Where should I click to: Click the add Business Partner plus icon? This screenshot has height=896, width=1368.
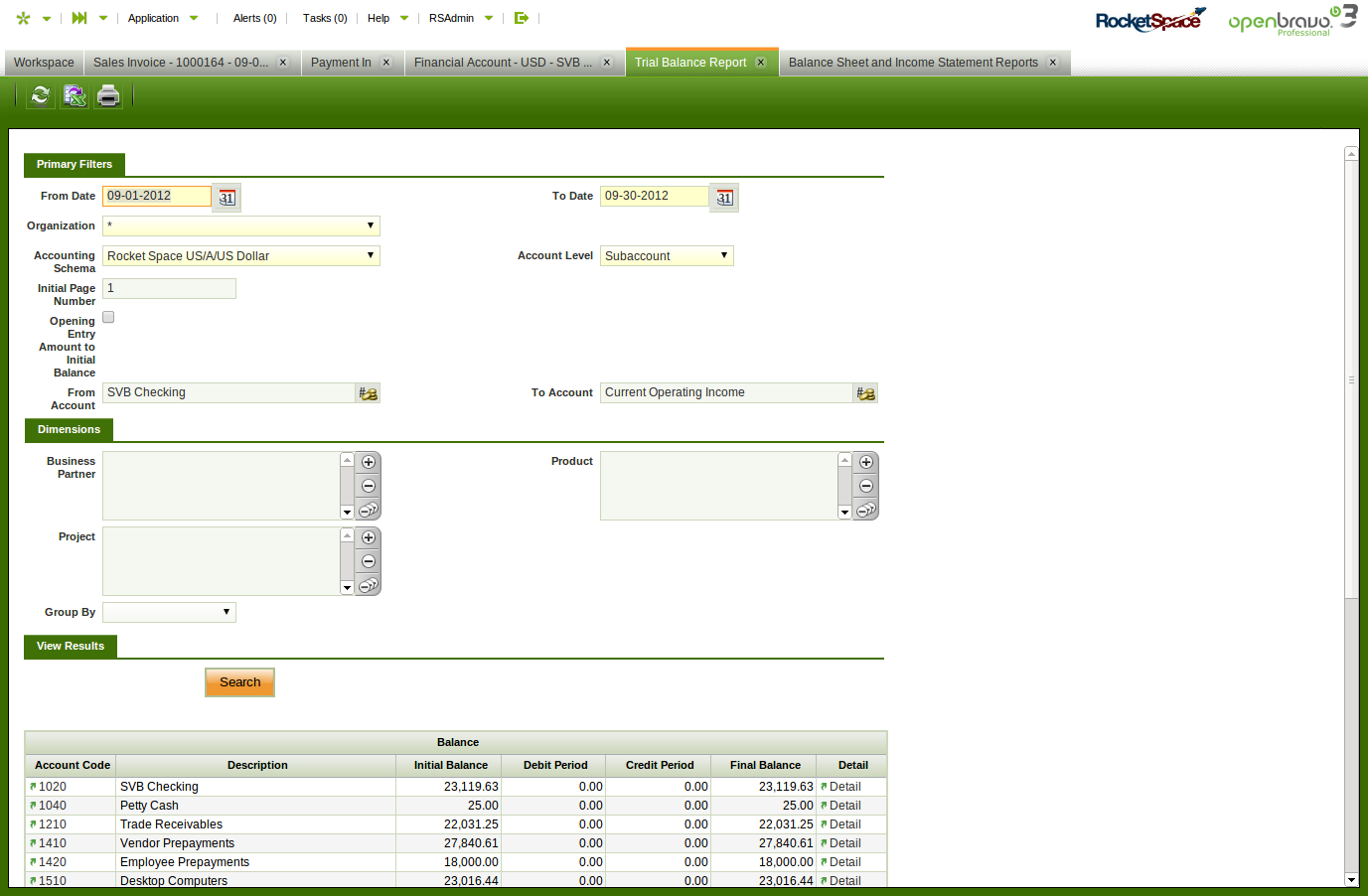pyautogui.click(x=369, y=462)
